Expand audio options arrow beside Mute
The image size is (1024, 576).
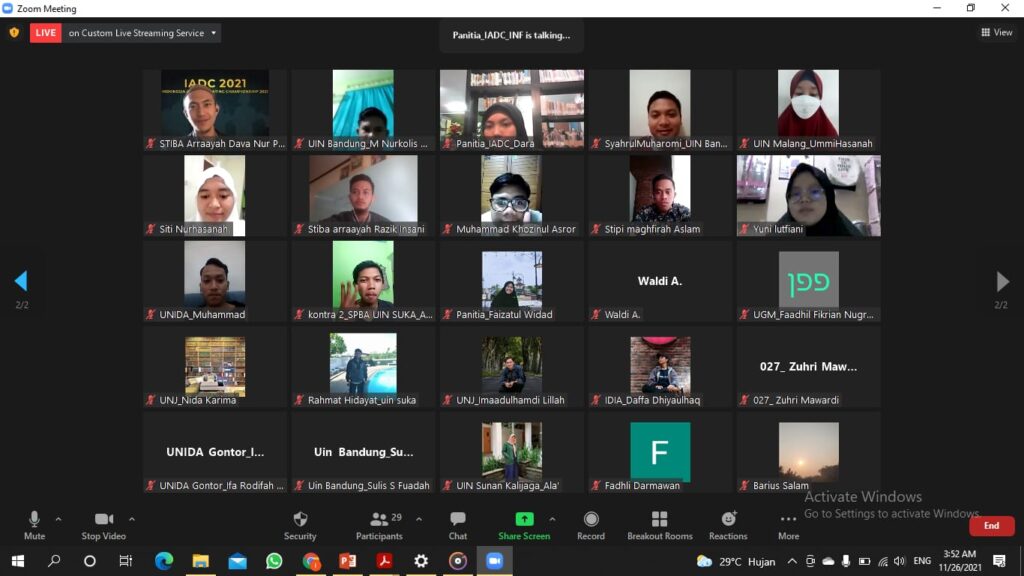click(x=58, y=519)
